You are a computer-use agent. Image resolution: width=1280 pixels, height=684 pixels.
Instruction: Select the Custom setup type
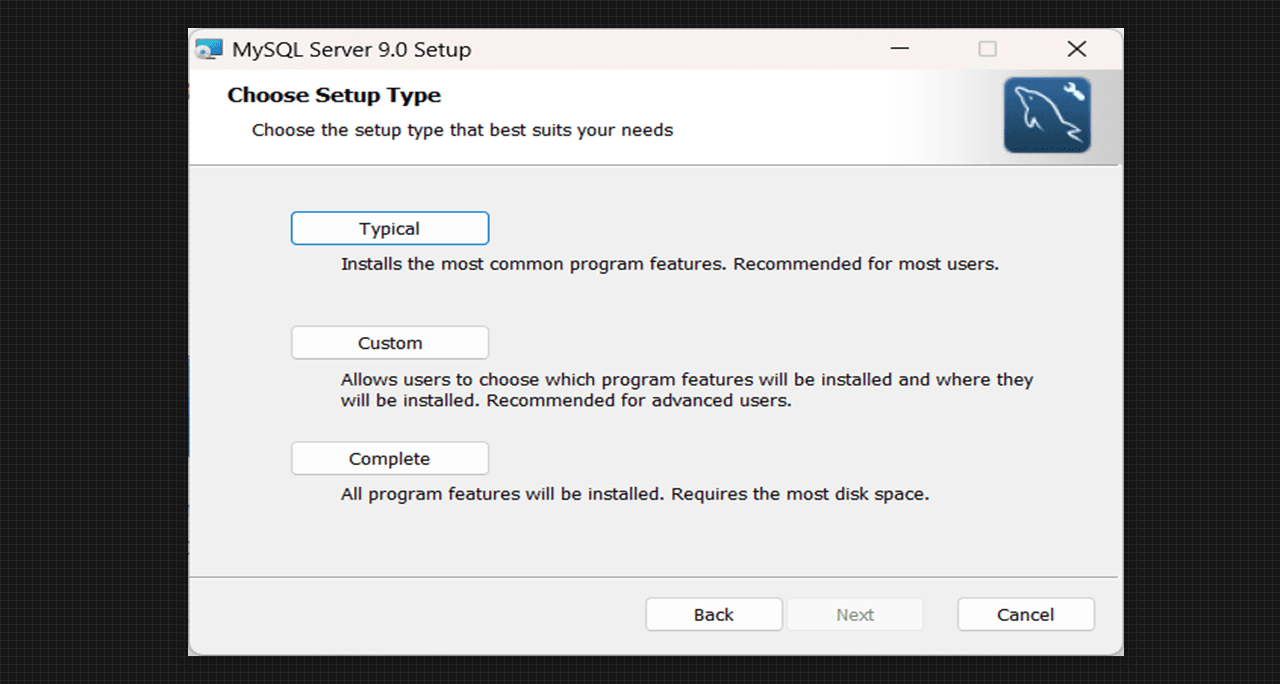[x=389, y=343]
